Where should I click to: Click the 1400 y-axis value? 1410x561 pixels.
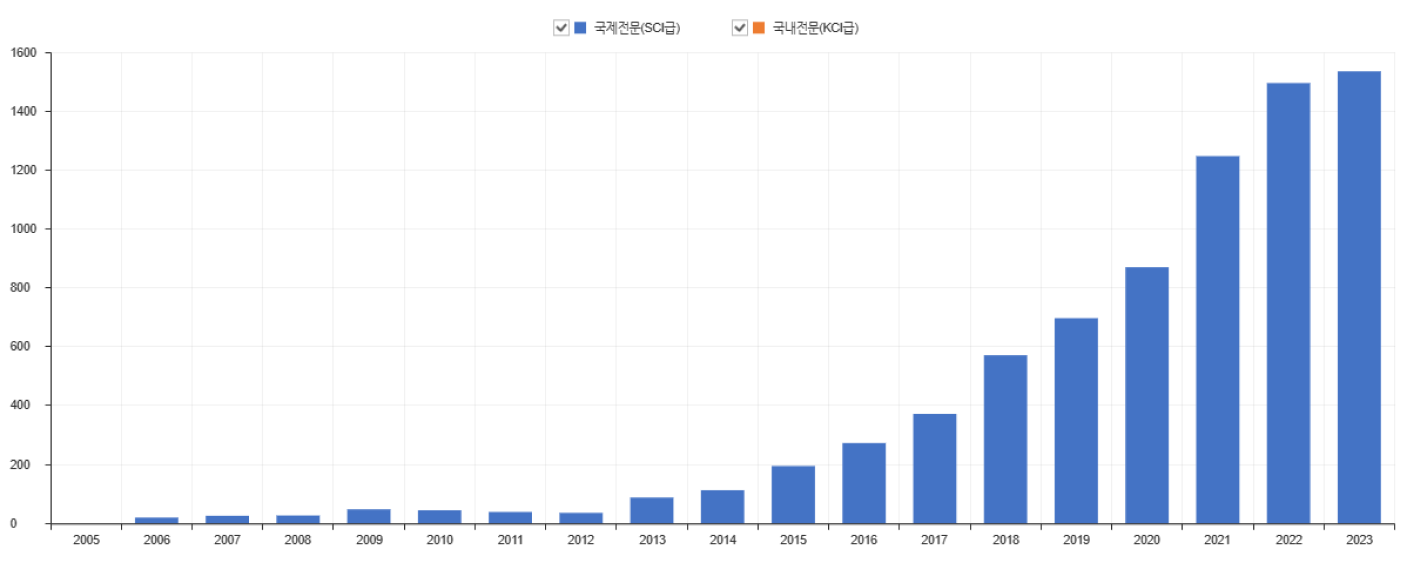pyautogui.click(x=24, y=111)
